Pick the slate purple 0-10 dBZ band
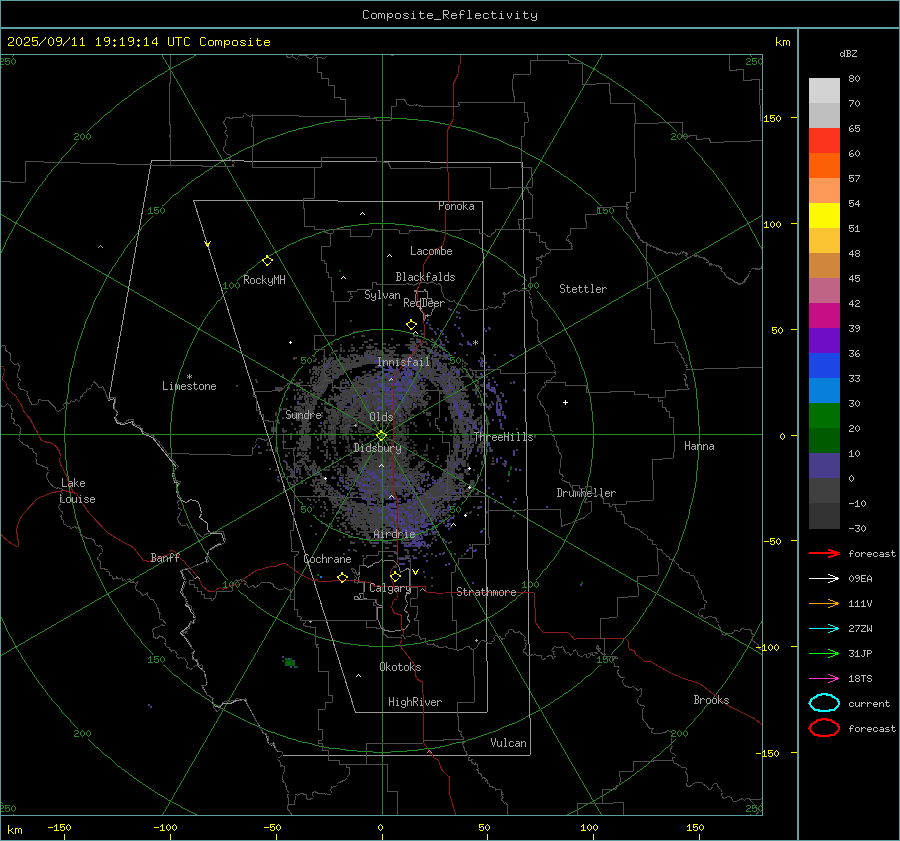The image size is (900, 841). (824, 465)
